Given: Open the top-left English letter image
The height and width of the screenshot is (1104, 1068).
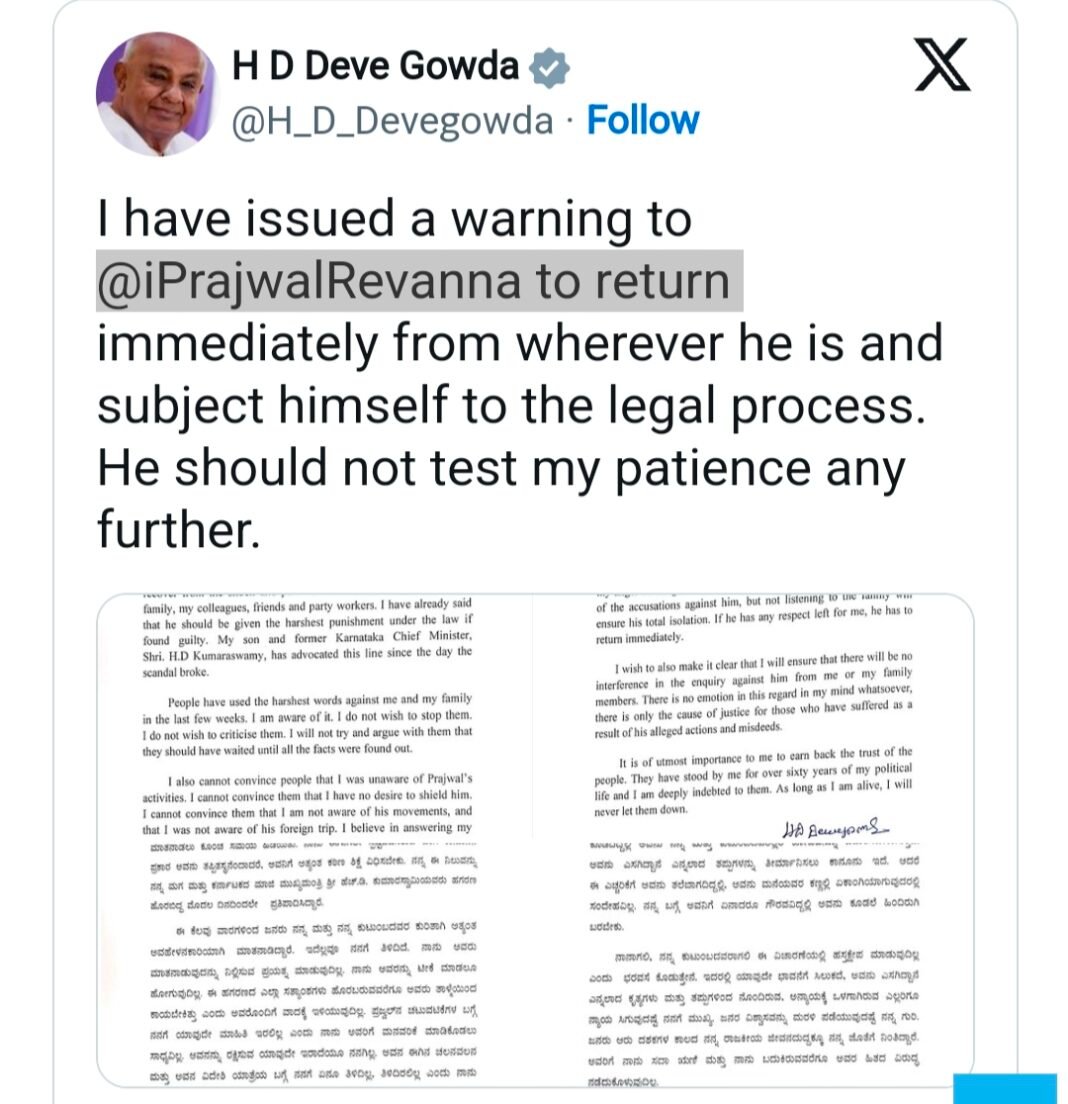Looking at the screenshot, I should click(314, 717).
